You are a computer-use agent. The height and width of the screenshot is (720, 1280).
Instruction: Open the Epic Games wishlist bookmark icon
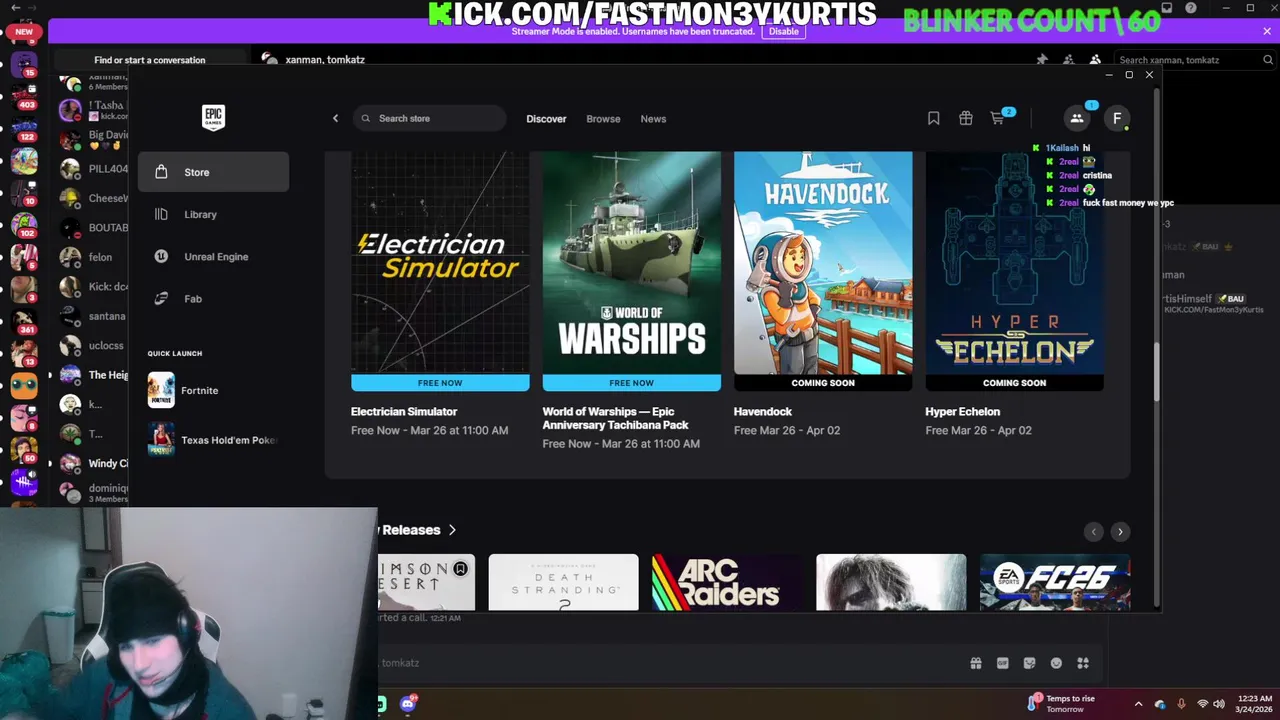tap(933, 118)
